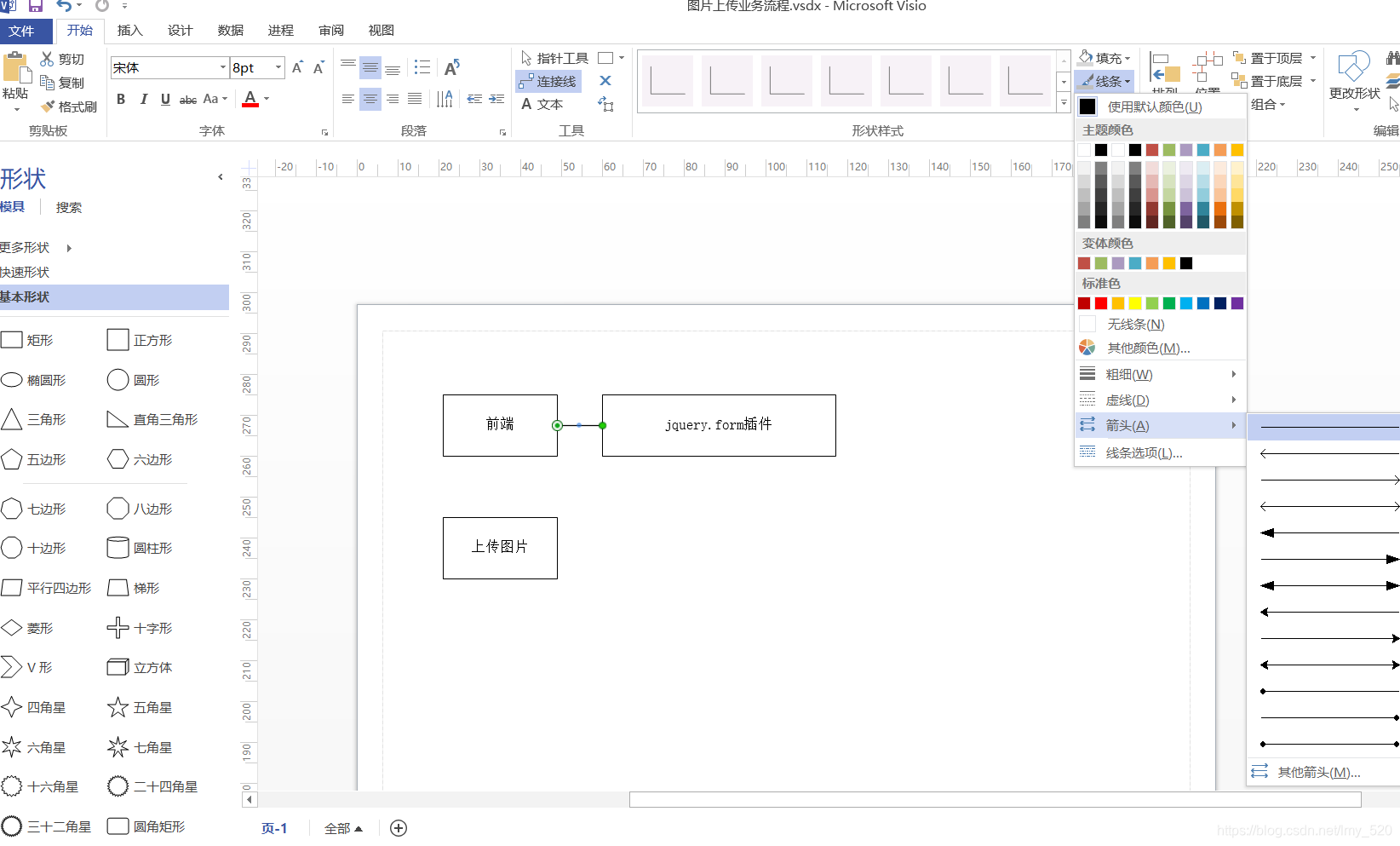Select the Pointer Tool (指针工具)

(554, 58)
